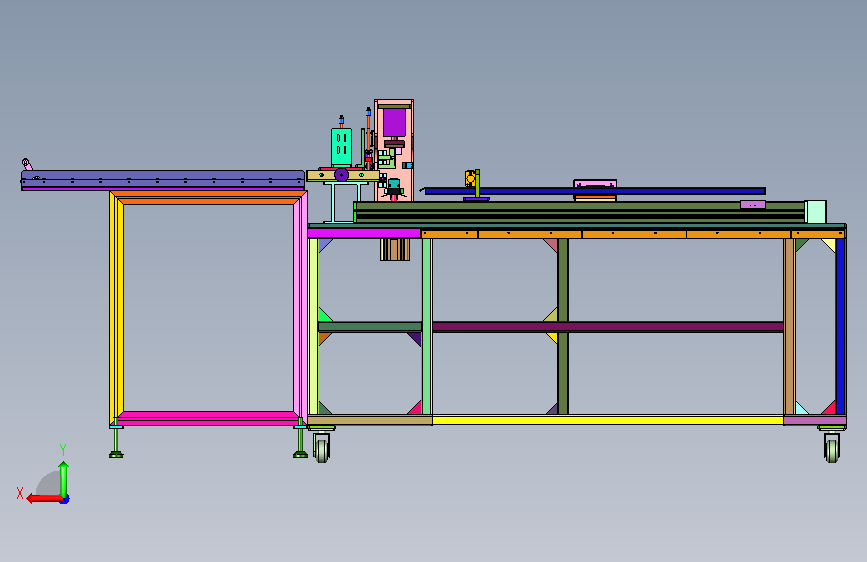This screenshot has width=867, height=562.
Task: Select the pale yellow-green leg on the main frame's left
Action: click(x=313, y=326)
